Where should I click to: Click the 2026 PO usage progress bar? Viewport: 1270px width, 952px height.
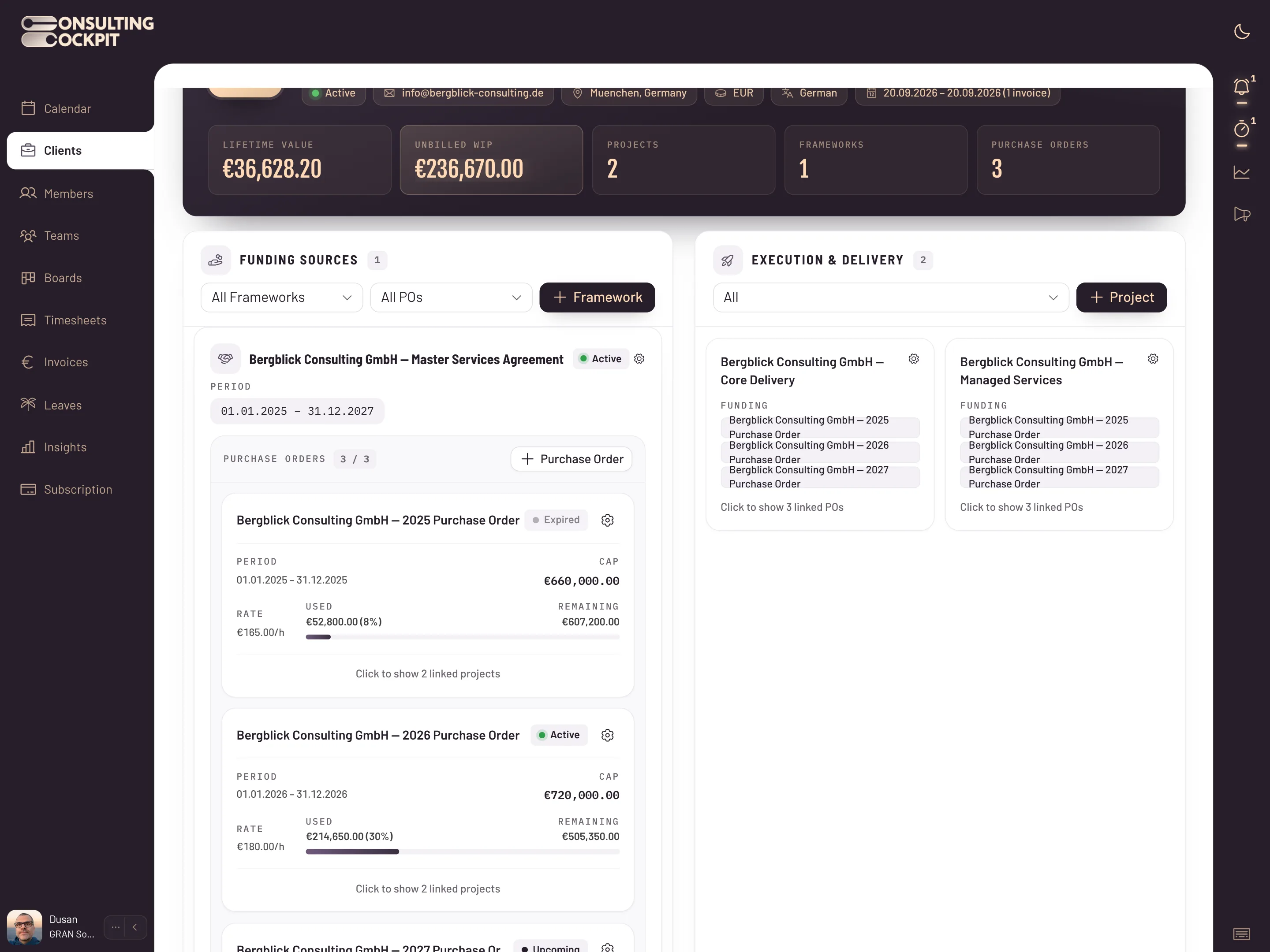(x=463, y=852)
